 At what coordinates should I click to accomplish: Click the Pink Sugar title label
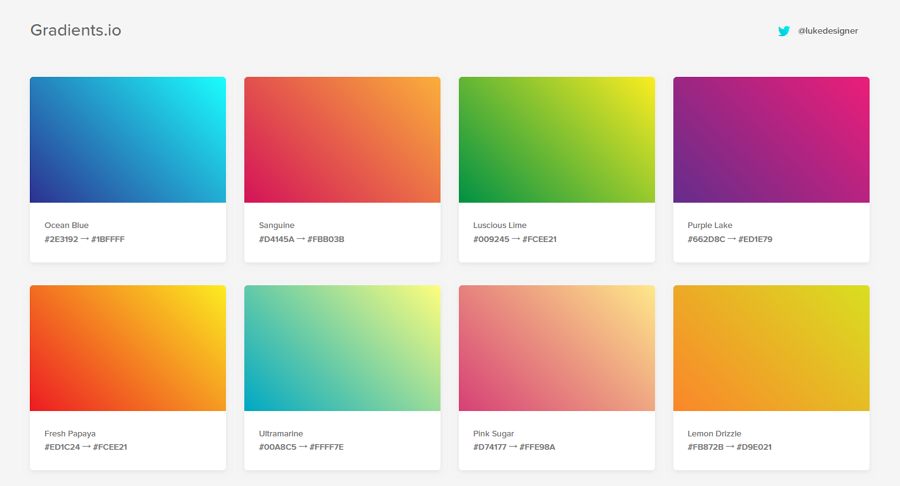[x=494, y=433]
